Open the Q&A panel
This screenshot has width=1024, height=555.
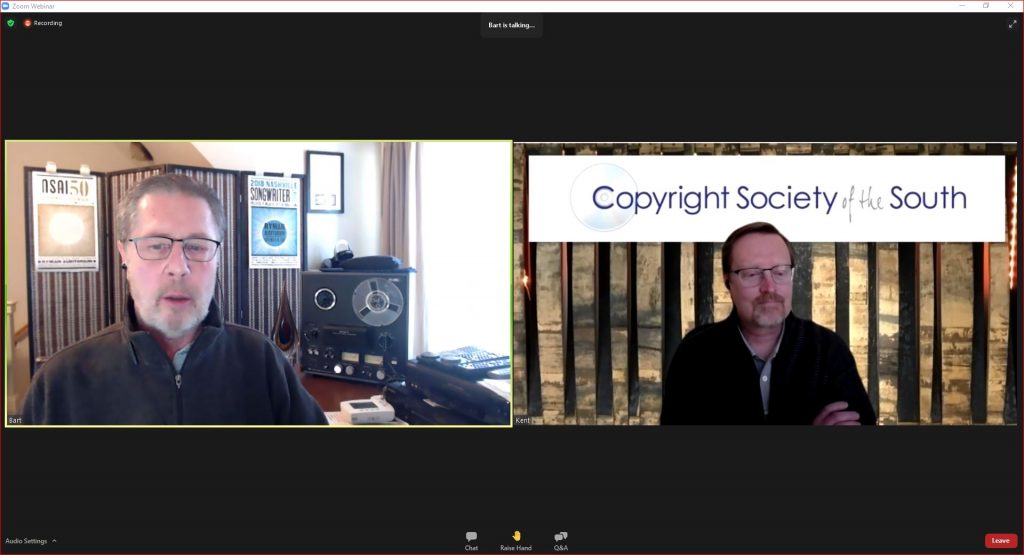[x=560, y=541]
